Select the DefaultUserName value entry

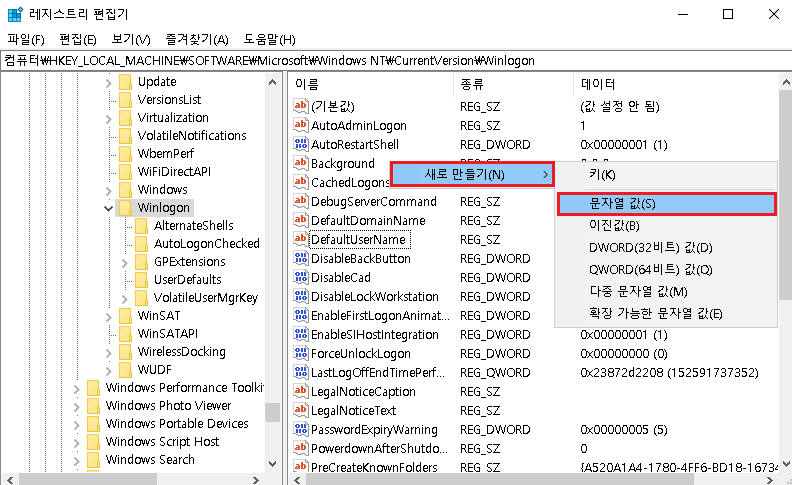point(358,240)
